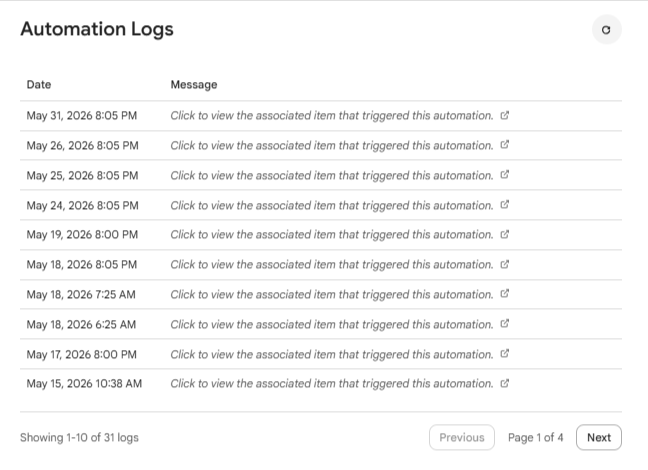
Task: Refresh the automation logs list
Action: point(606,30)
